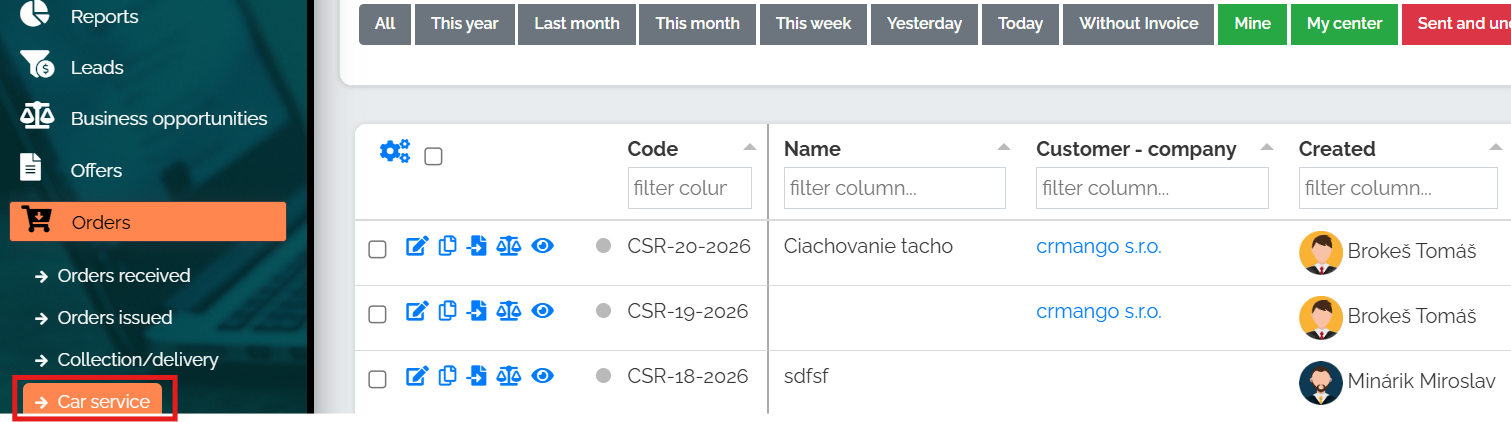Click the Offers document icon
The image size is (1511, 422).
[33, 168]
